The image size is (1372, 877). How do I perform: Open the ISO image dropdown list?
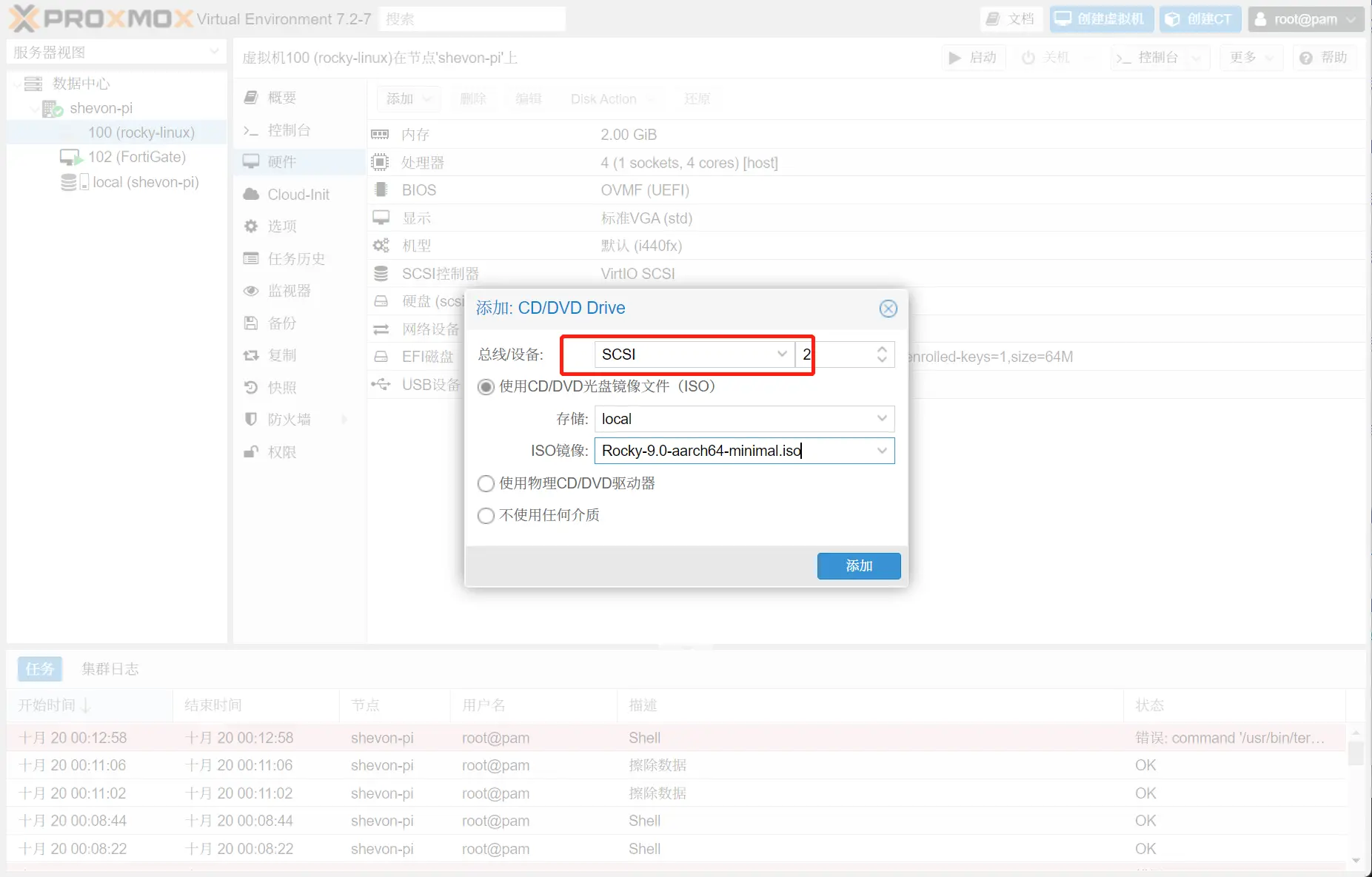point(881,451)
